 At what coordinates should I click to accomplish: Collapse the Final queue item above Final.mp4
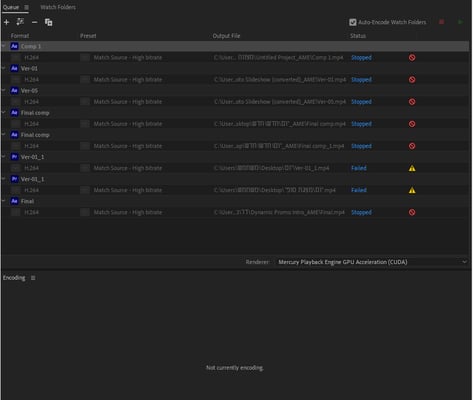click(4, 201)
